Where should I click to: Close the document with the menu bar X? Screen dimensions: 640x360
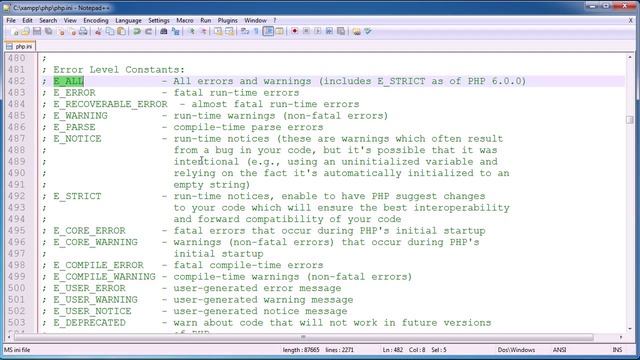631,20
